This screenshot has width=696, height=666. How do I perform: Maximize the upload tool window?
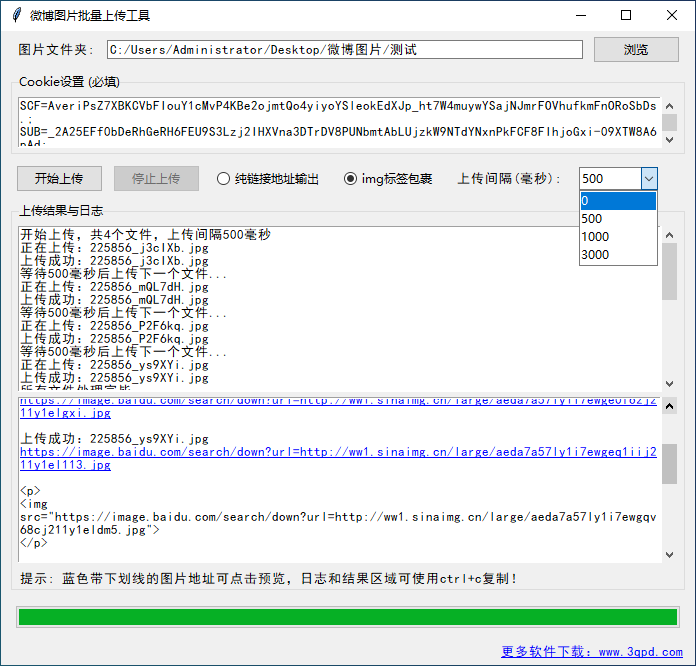[626, 15]
